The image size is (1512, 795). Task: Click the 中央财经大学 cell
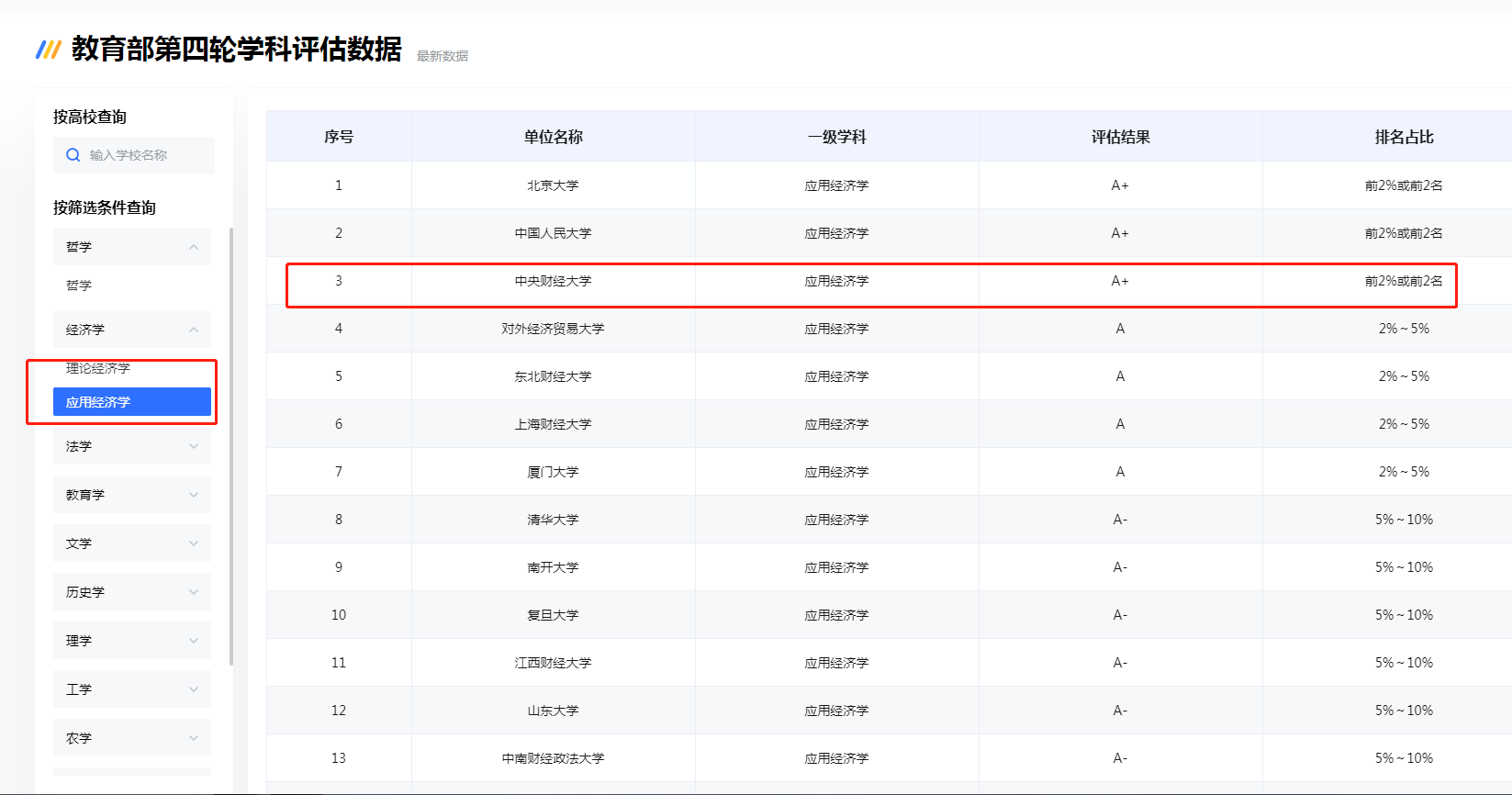(x=554, y=281)
